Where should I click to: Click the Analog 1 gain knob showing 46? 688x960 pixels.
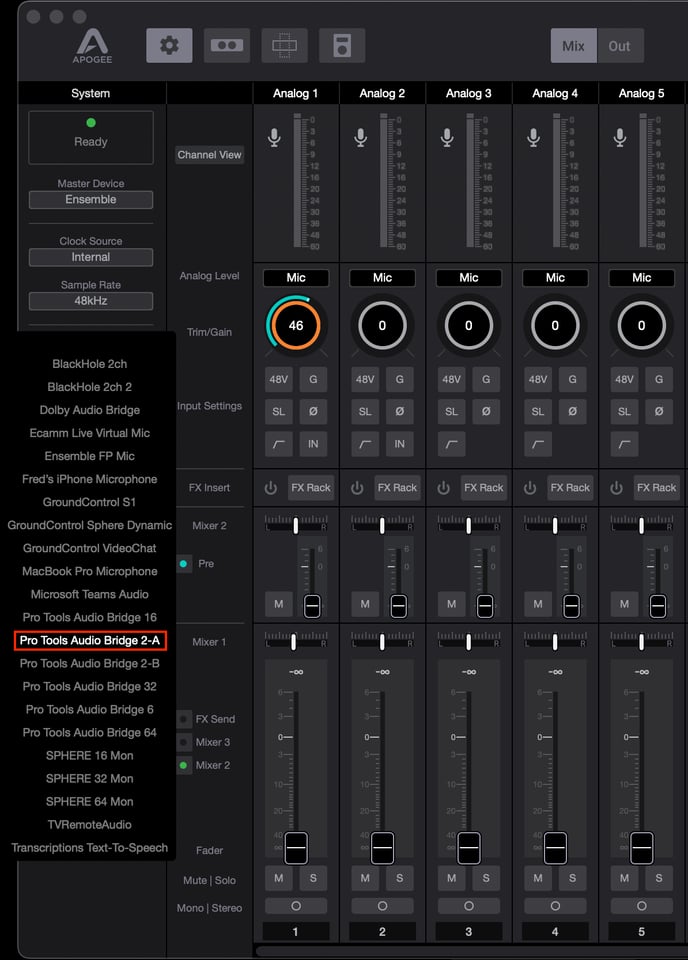[296, 325]
